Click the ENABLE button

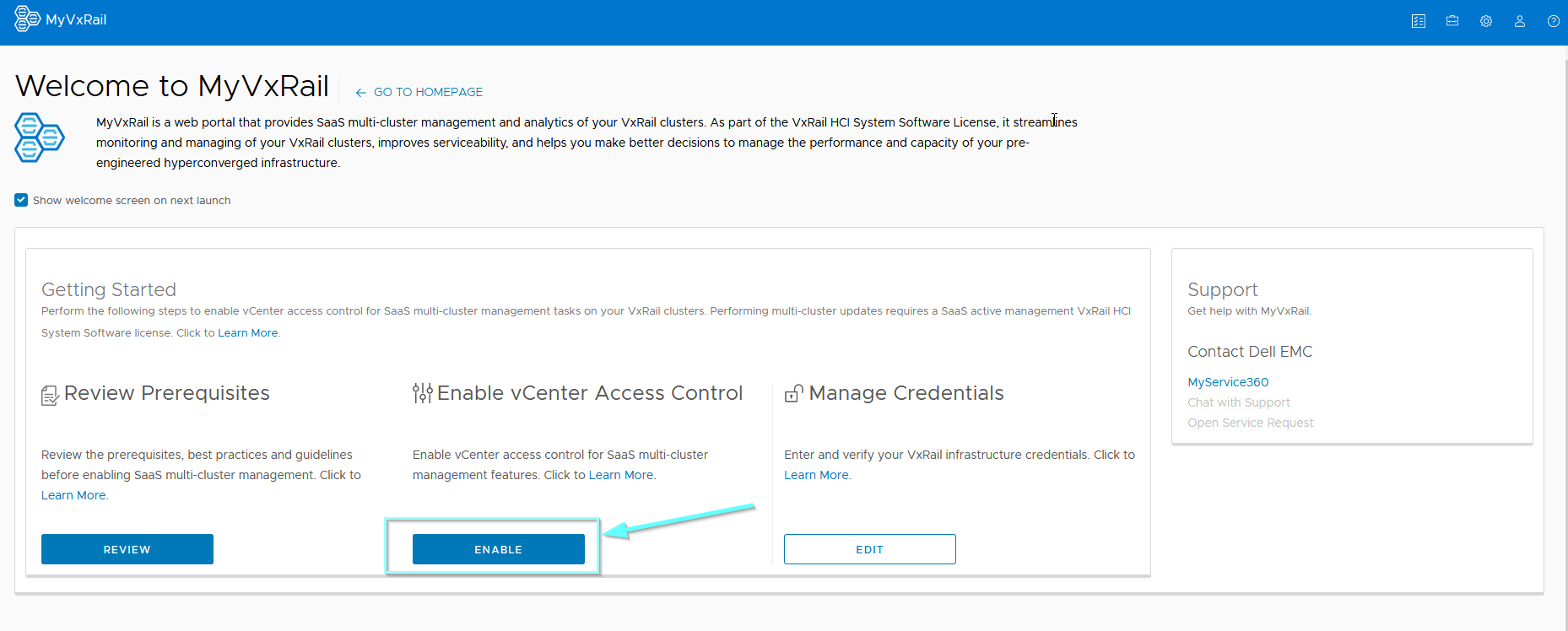(499, 549)
